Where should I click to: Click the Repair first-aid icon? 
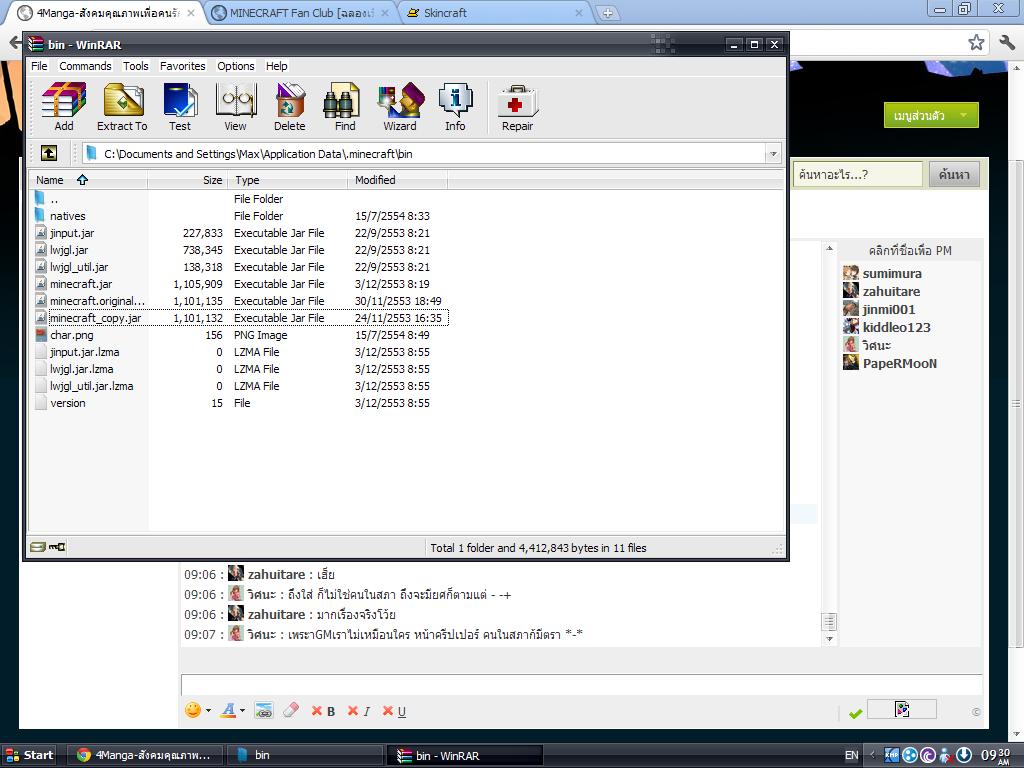[517, 107]
